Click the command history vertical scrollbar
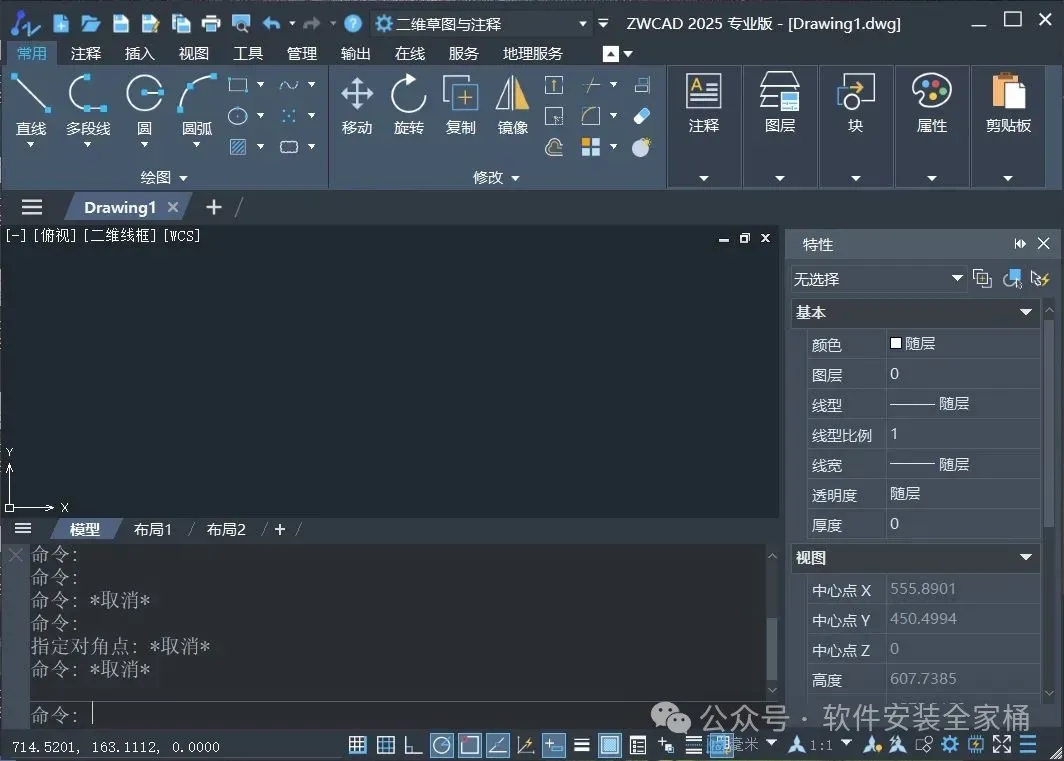This screenshot has width=1064, height=761. 772,647
